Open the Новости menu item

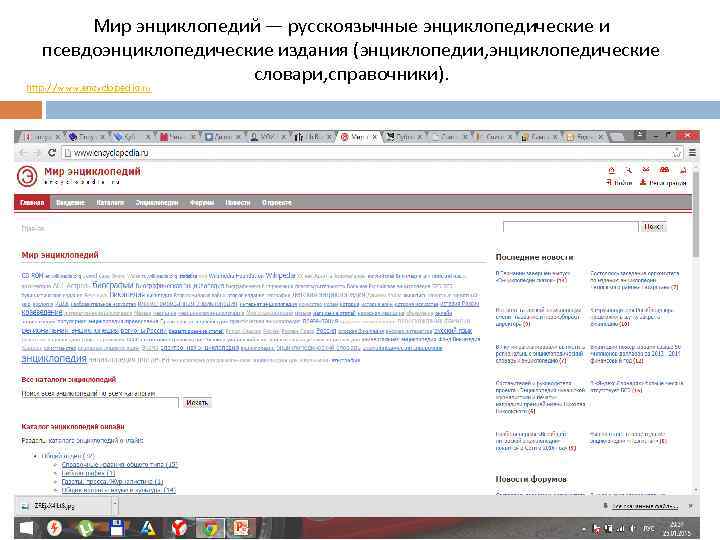tap(238, 202)
